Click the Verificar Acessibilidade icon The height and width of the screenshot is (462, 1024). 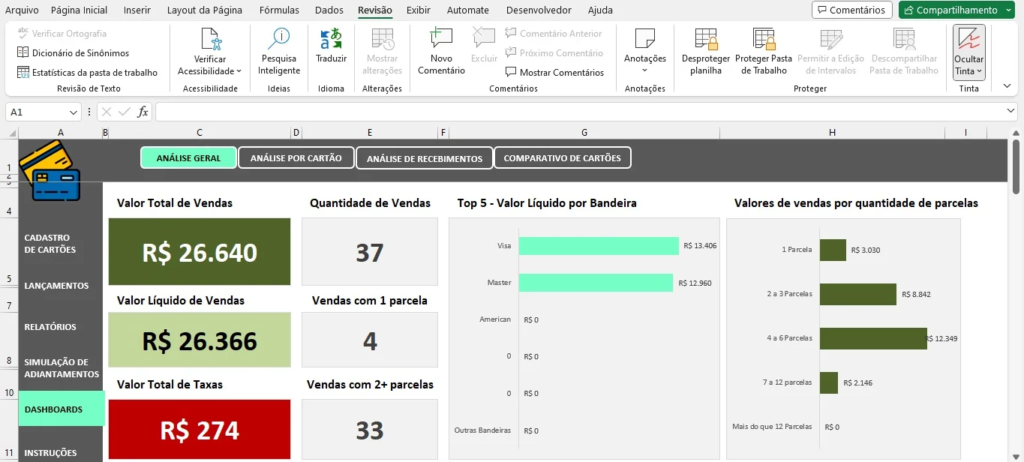(210, 40)
